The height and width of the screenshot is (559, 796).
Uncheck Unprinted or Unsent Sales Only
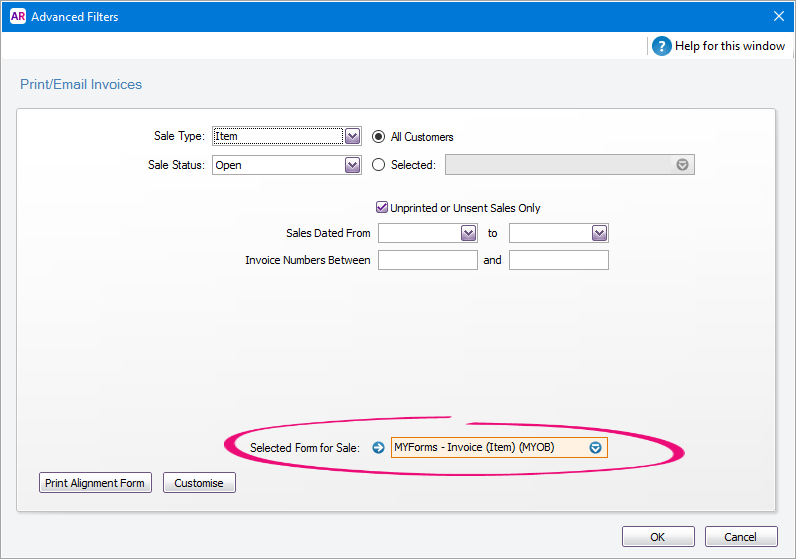pyautogui.click(x=382, y=207)
